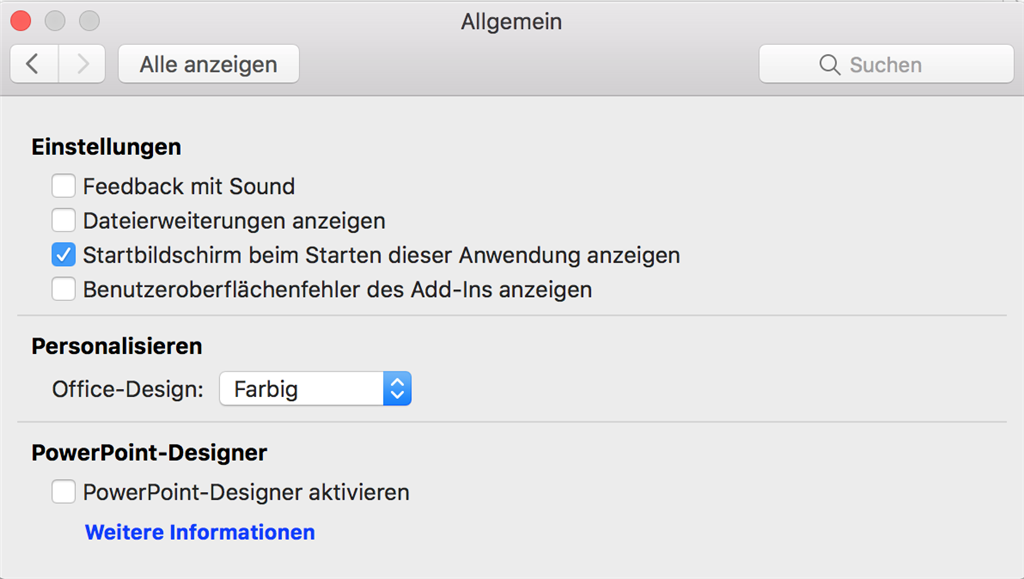1024x579 pixels.
Task: Enable the Feedback mit Sound checkbox
Action: coord(64,186)
